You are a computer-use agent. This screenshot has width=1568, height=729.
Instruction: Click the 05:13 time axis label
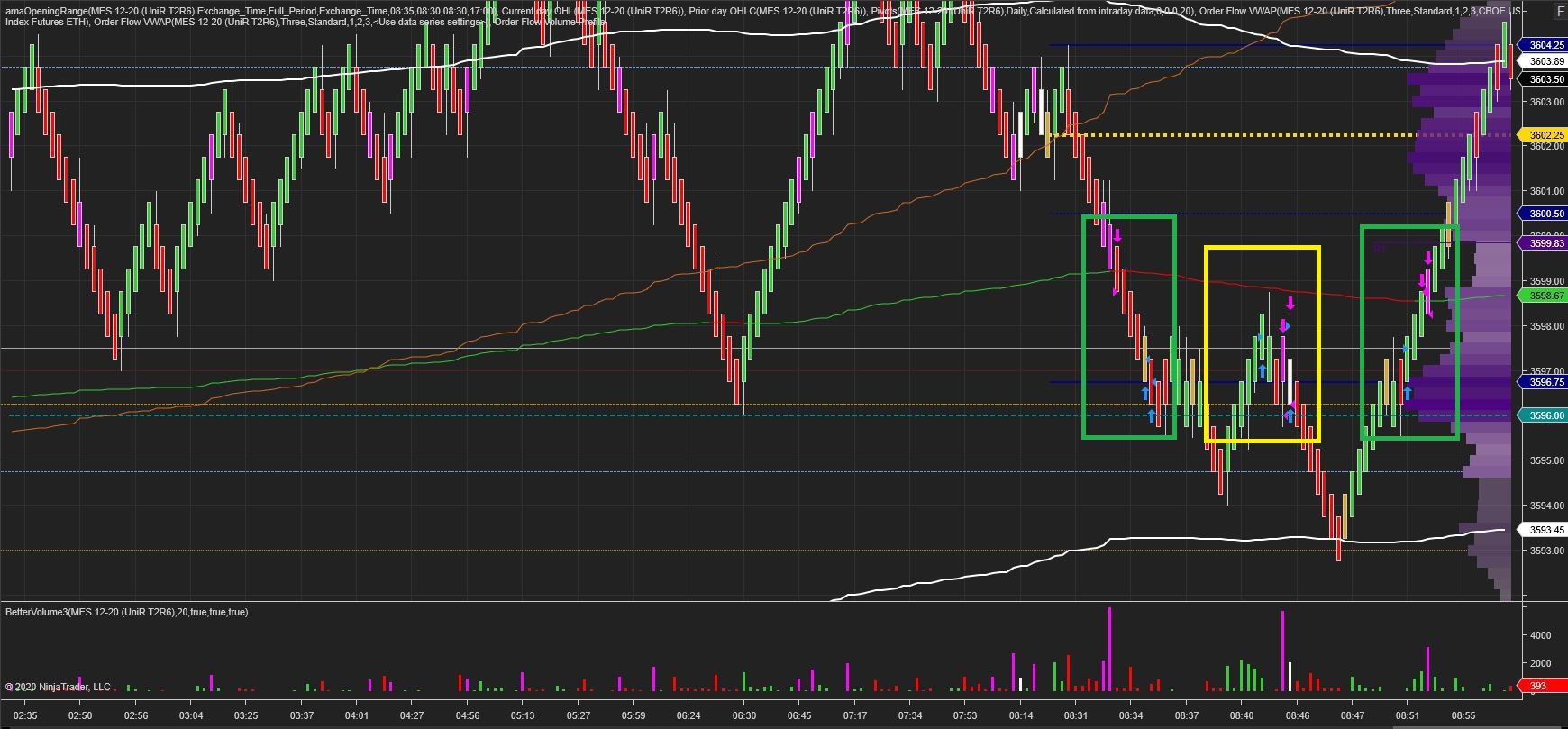[x=522, y=715]
